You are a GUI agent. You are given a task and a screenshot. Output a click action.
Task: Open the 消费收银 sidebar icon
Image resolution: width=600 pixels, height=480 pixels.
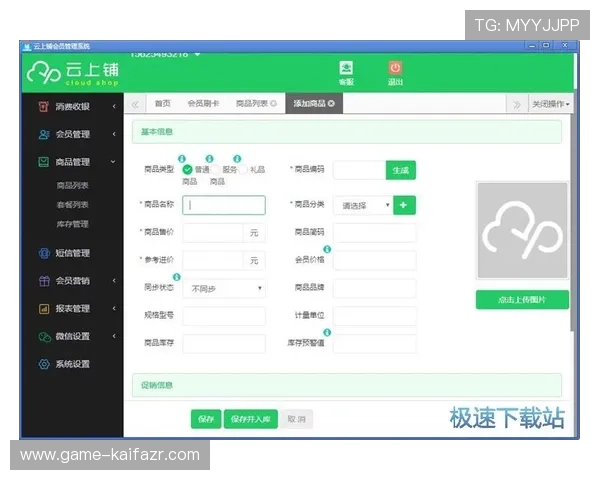coord(44,106)
